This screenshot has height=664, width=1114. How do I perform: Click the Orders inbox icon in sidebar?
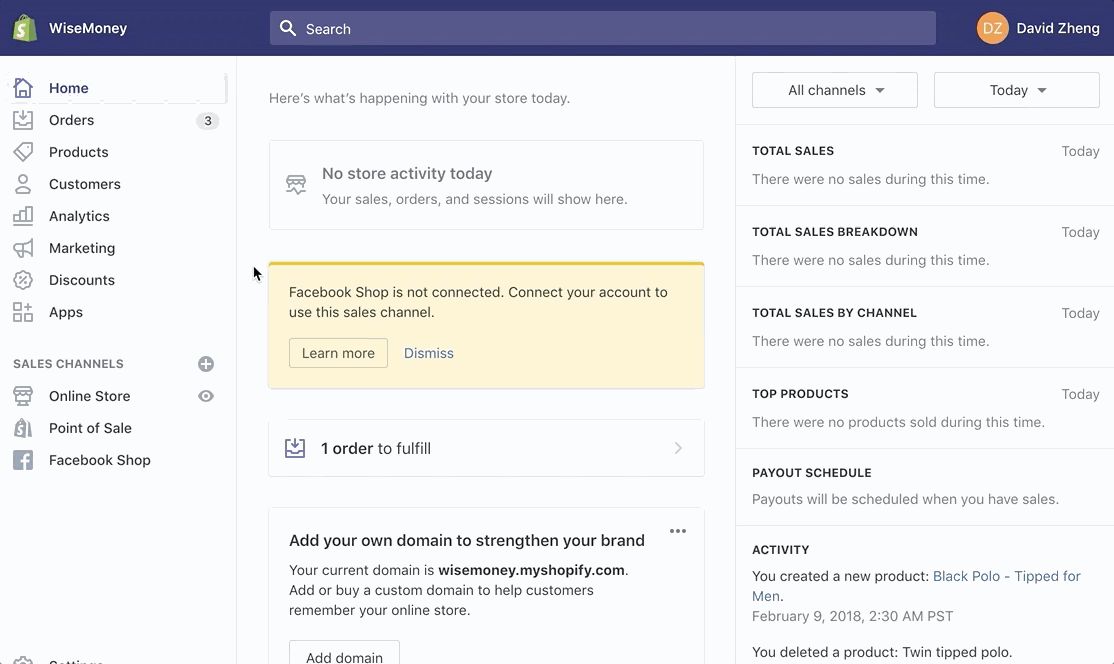click(23, 120)
